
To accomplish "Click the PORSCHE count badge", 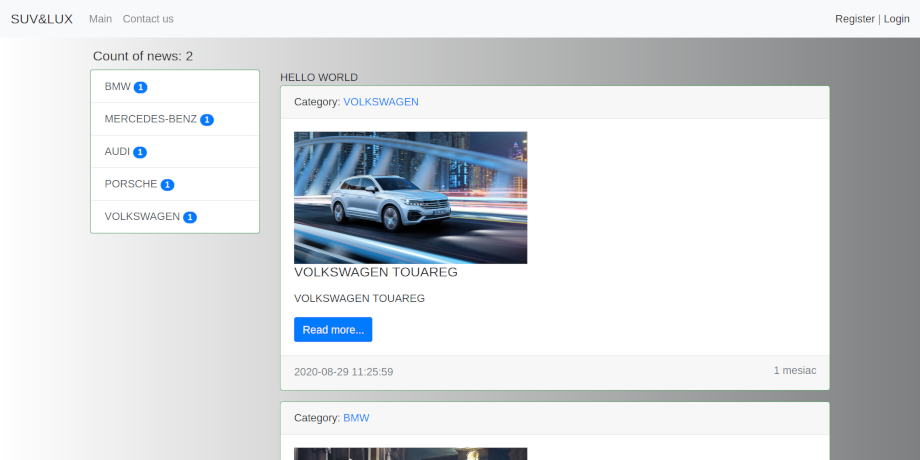I will coord(167,185).
